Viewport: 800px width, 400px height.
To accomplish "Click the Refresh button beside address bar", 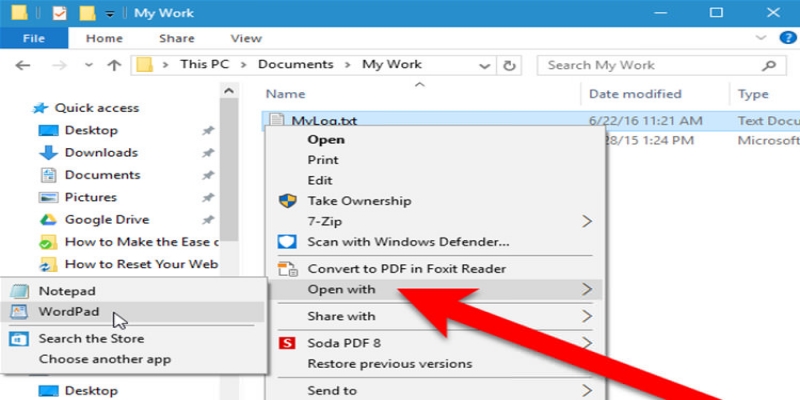I will click(x=510, y=65).
